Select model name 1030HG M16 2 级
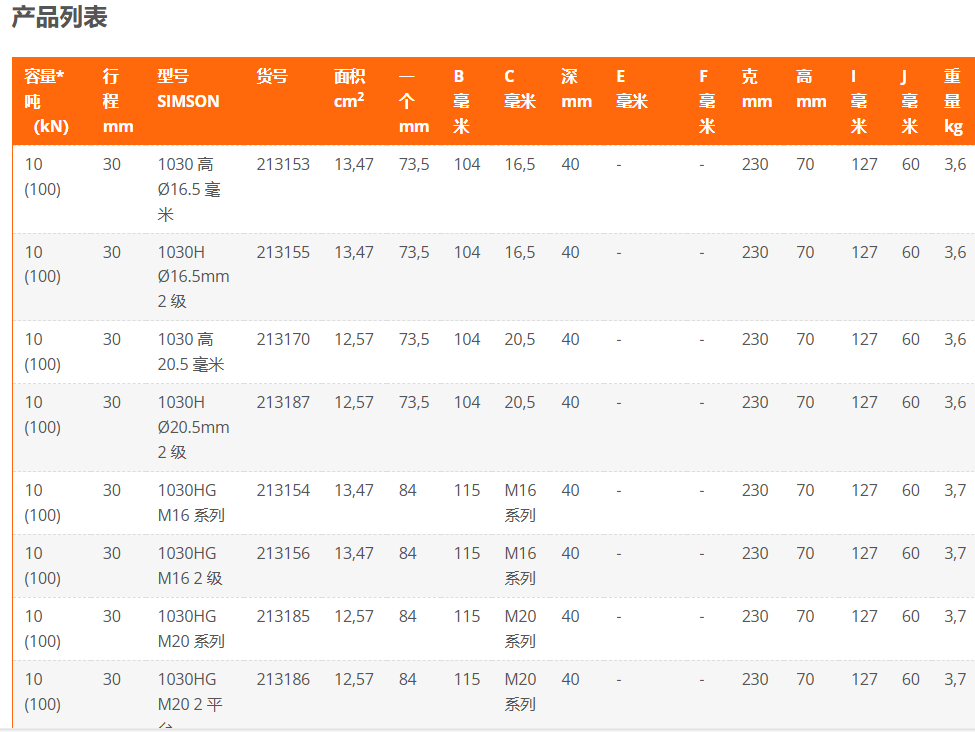 point(190,565)
